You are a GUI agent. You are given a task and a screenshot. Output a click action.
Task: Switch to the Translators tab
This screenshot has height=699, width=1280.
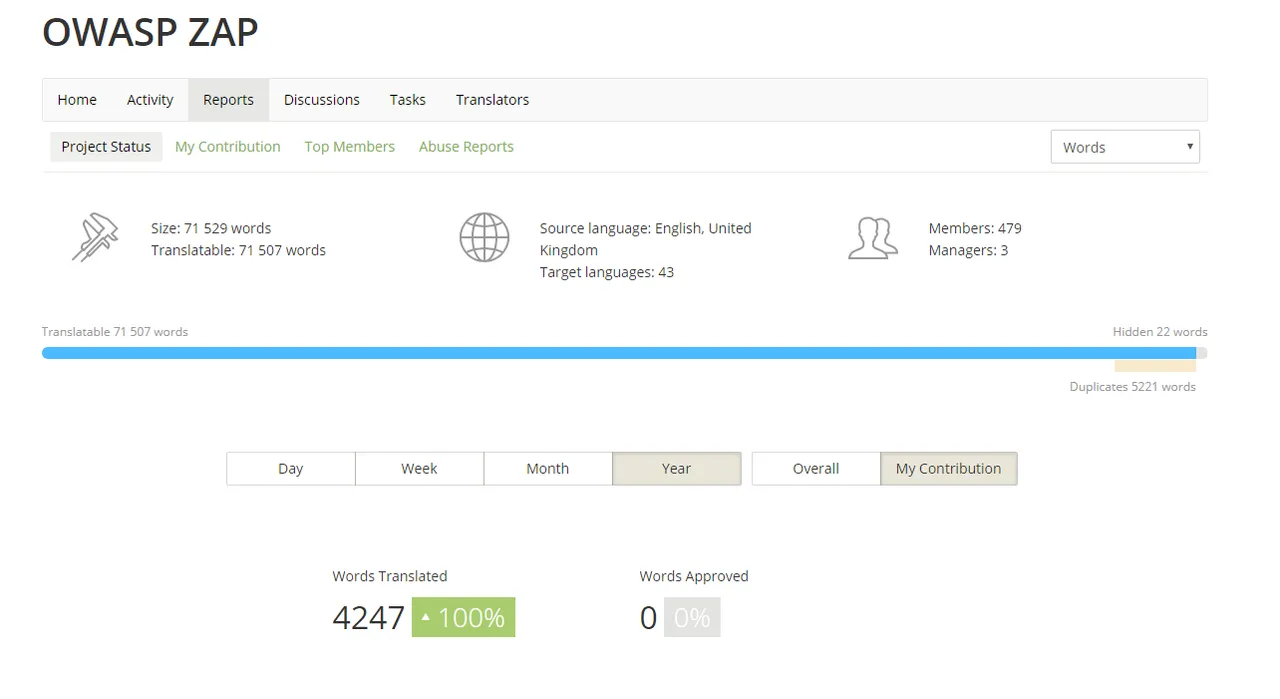(x=493, y=100)
